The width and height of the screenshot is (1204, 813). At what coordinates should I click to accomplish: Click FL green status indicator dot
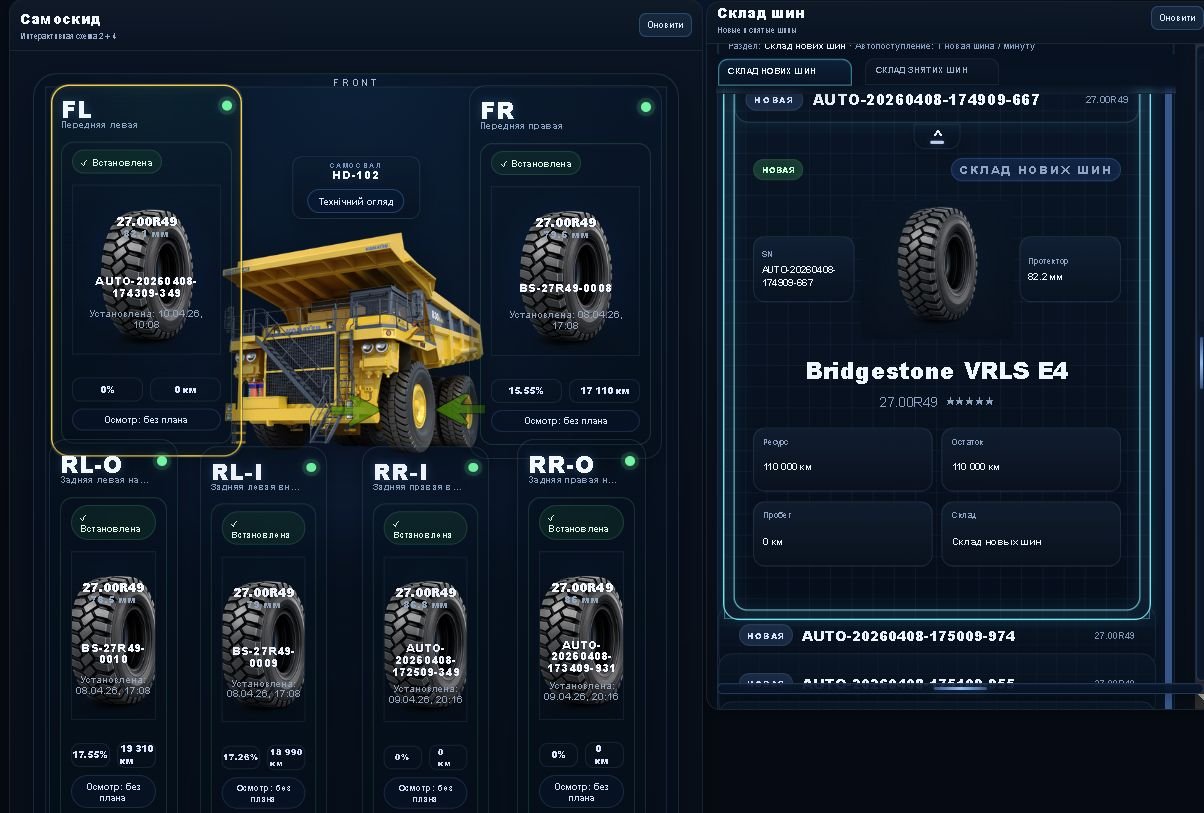pos(227,106)
